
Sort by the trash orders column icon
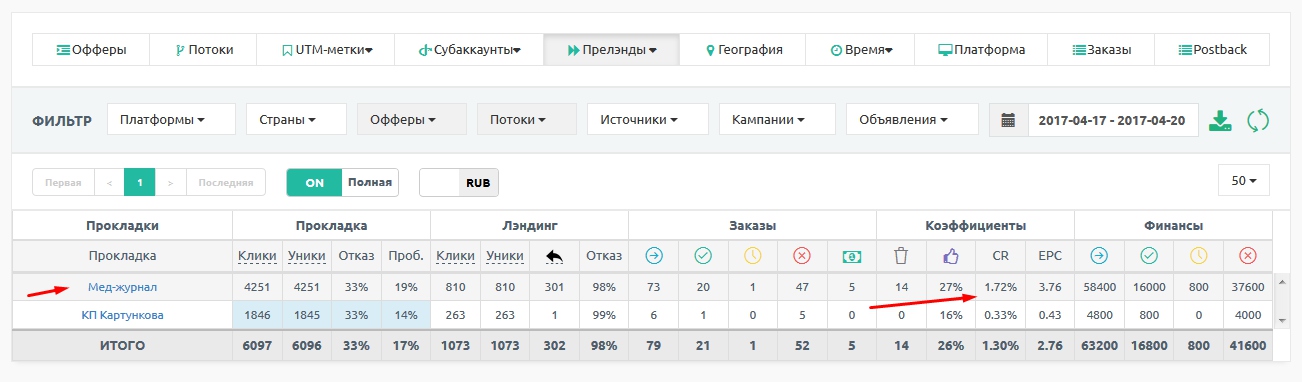(900, 256)
